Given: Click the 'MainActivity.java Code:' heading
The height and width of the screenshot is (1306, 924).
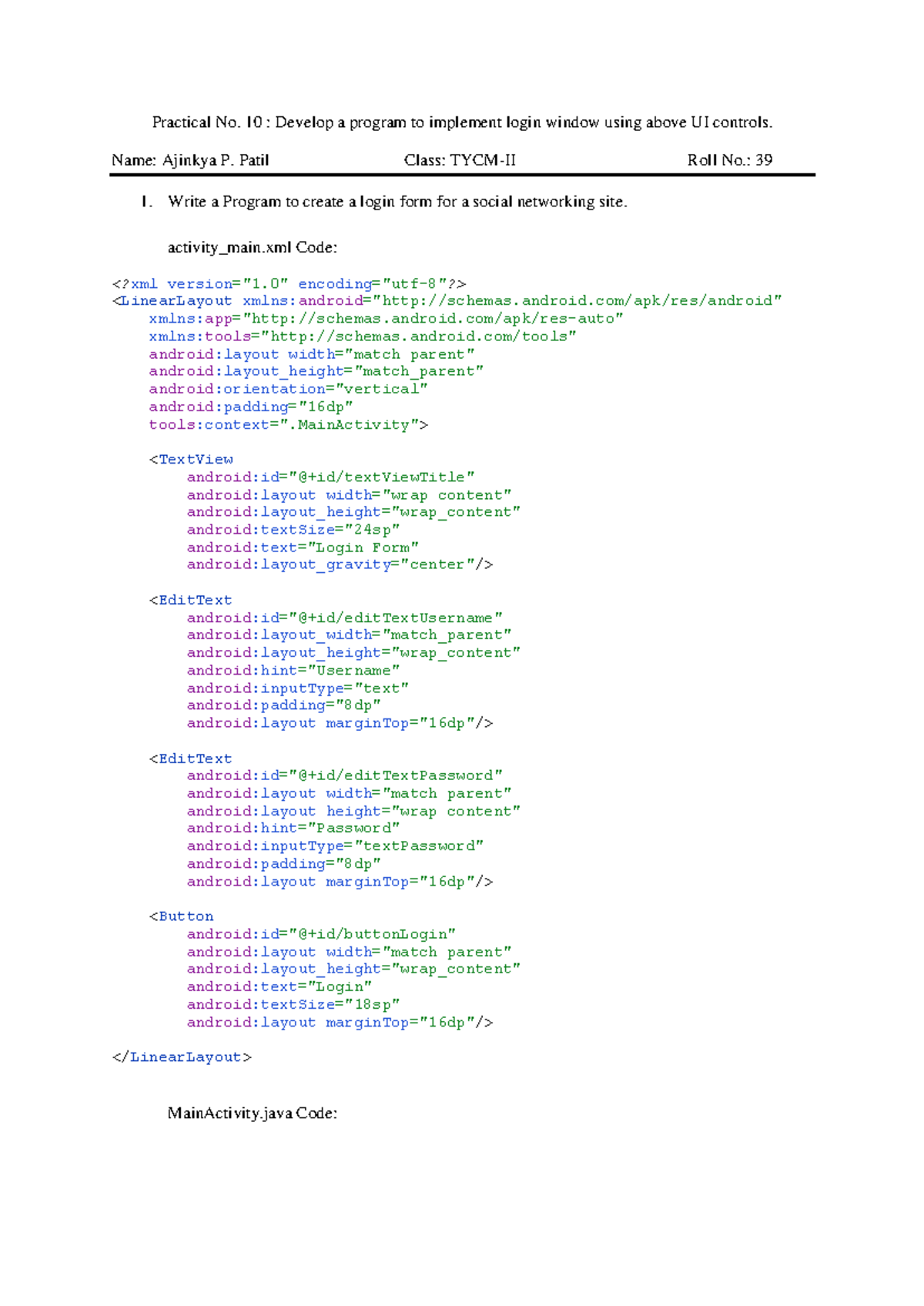Looking at the screenshot, I should (253, 1113).
